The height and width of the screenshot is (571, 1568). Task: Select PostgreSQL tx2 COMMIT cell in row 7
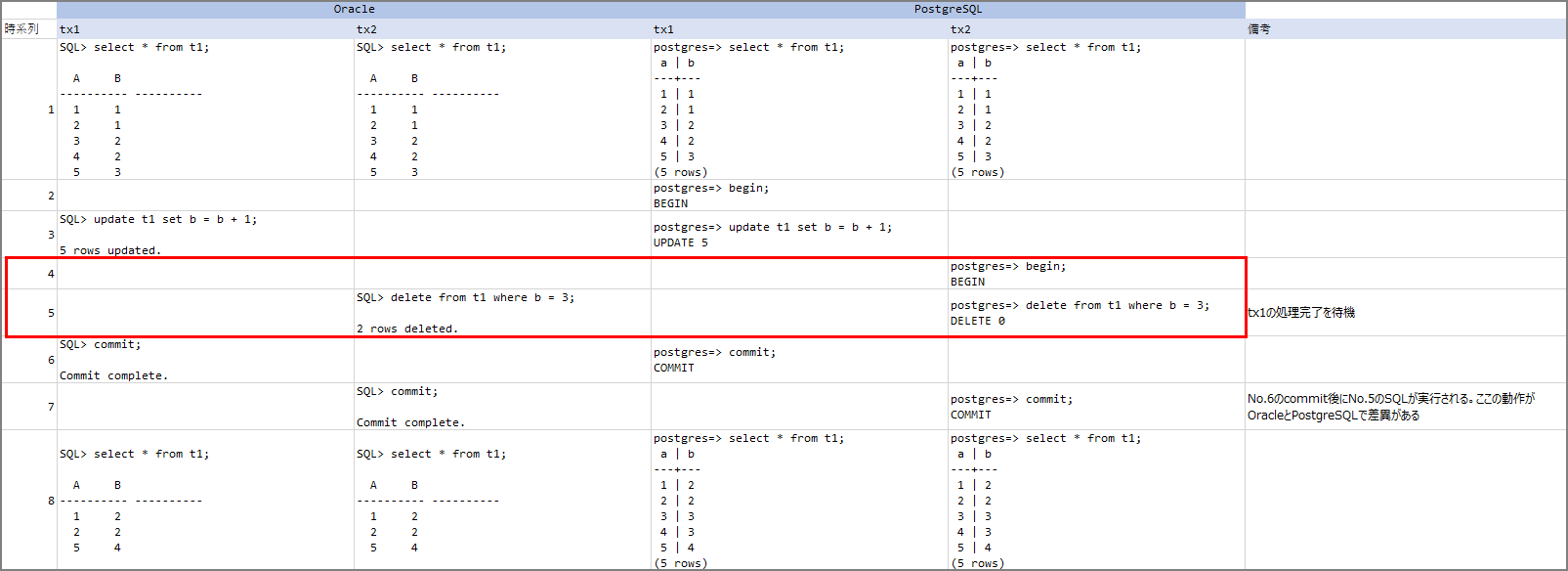point(1096,407)
